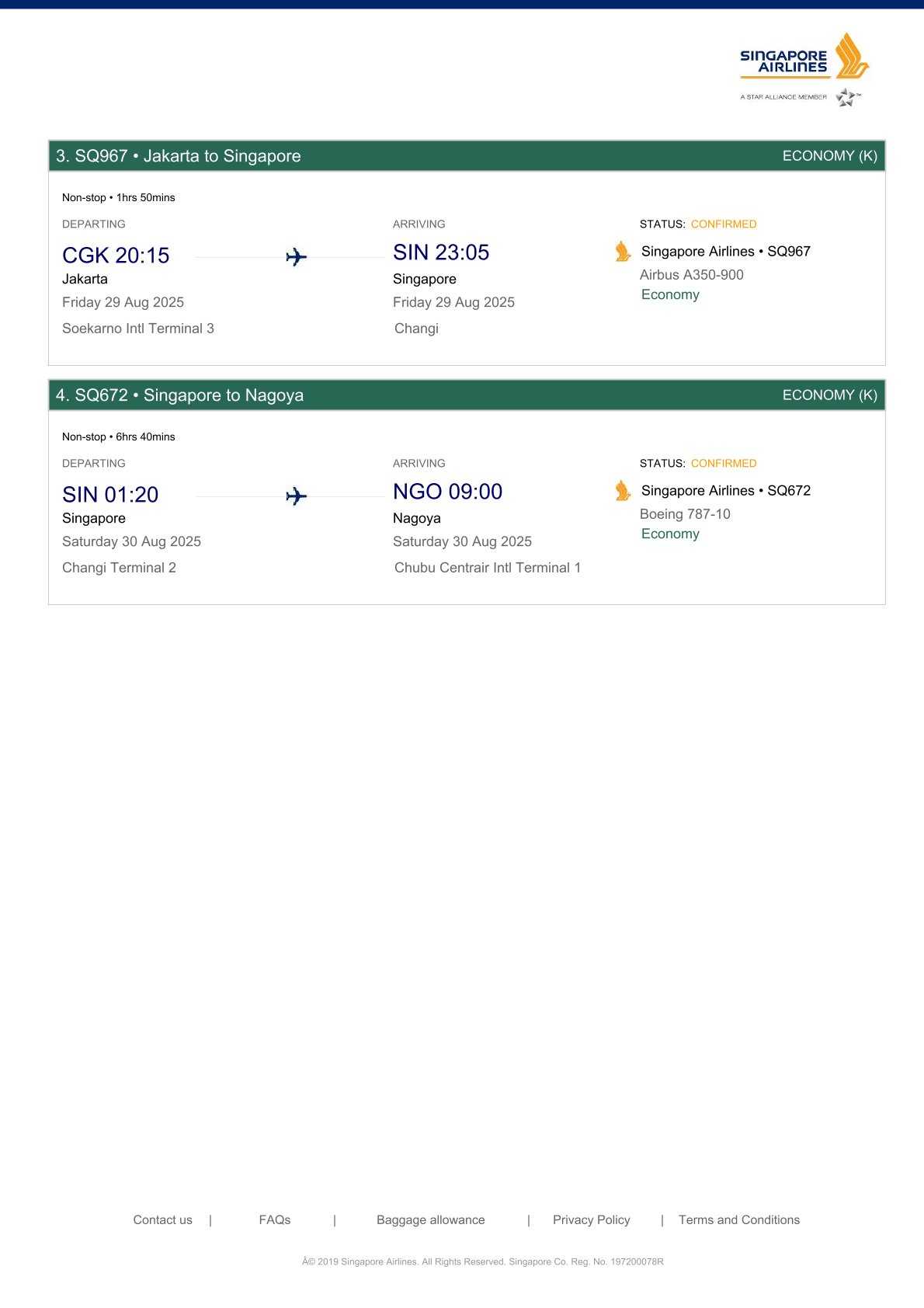Click the Economy label under Boeing 787-10

point(670,534)
